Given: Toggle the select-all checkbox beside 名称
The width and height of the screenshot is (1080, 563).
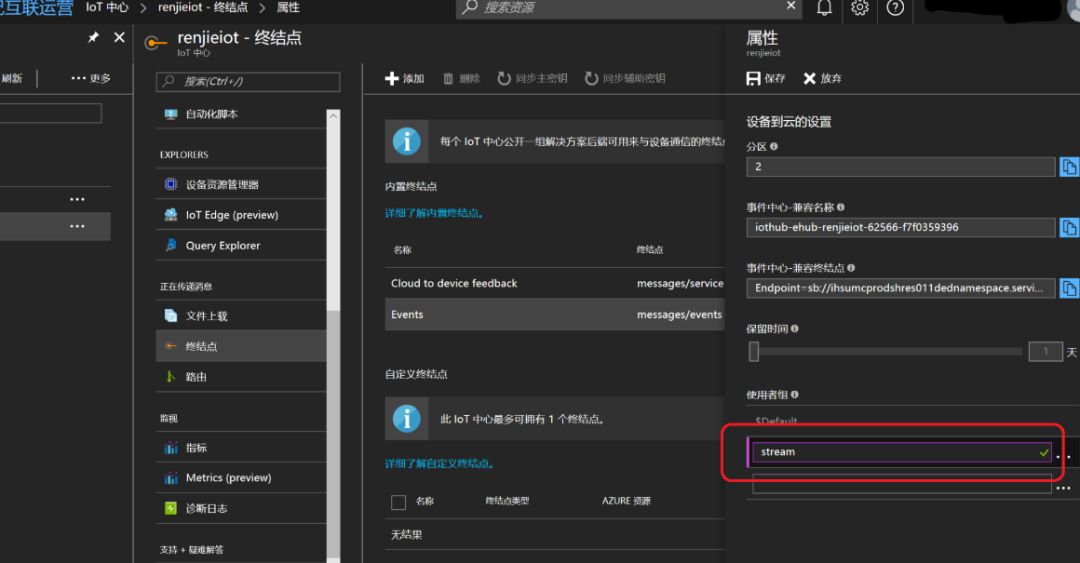Looking at the screenshot, I should pos(398,502).
